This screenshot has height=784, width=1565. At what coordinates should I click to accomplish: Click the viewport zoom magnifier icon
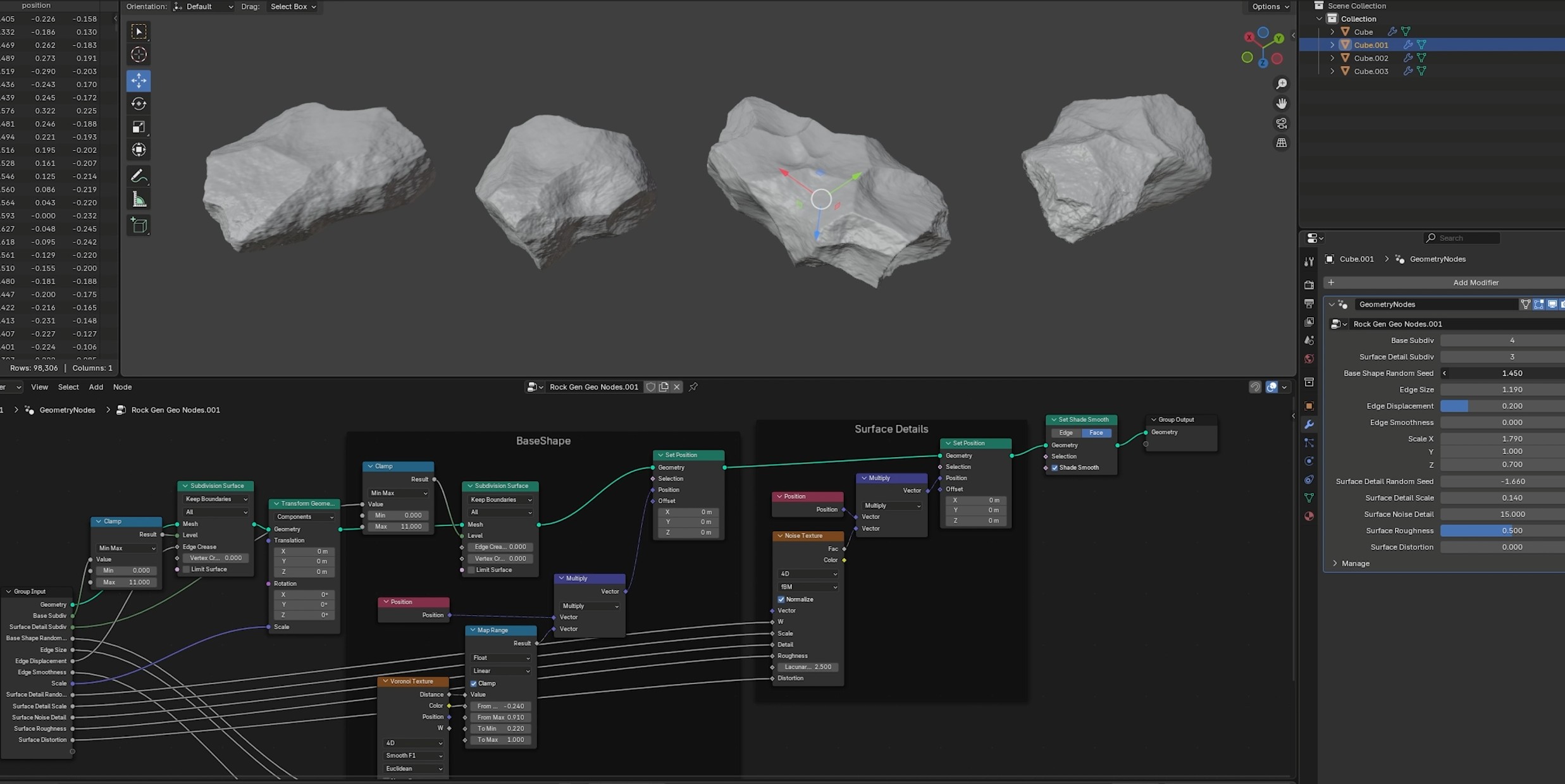(1282, 84)
